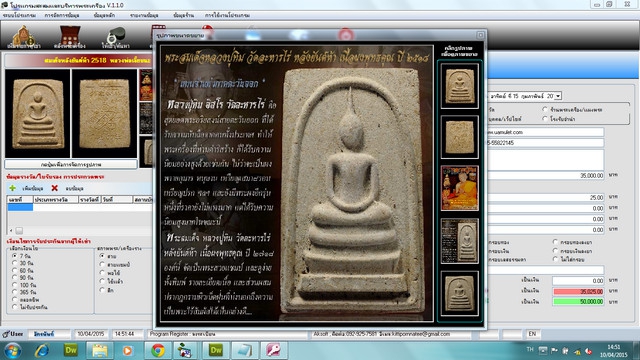Select the กรอบเงินลงยา frame radio button
This screenshot has width=640, height=360.
coord(555,251)
